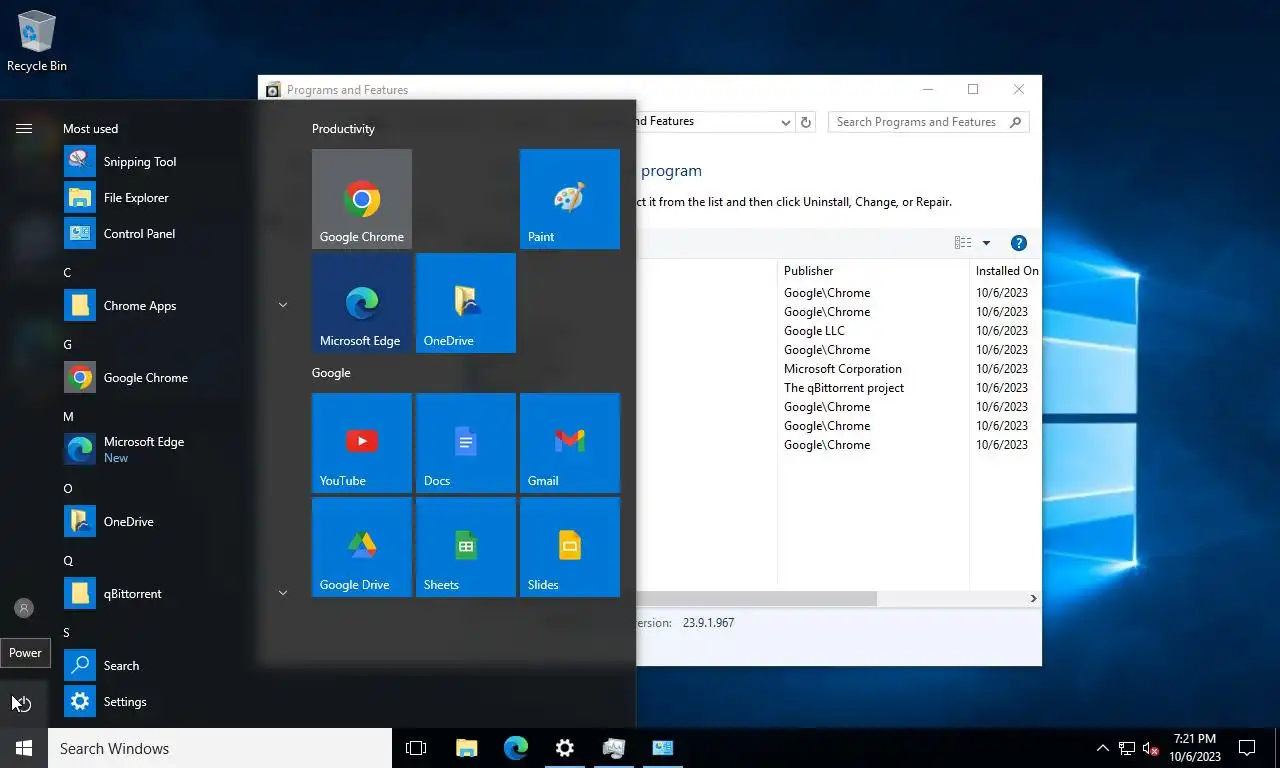Open Programs and Features help icon

click(x=1019, y=243)
